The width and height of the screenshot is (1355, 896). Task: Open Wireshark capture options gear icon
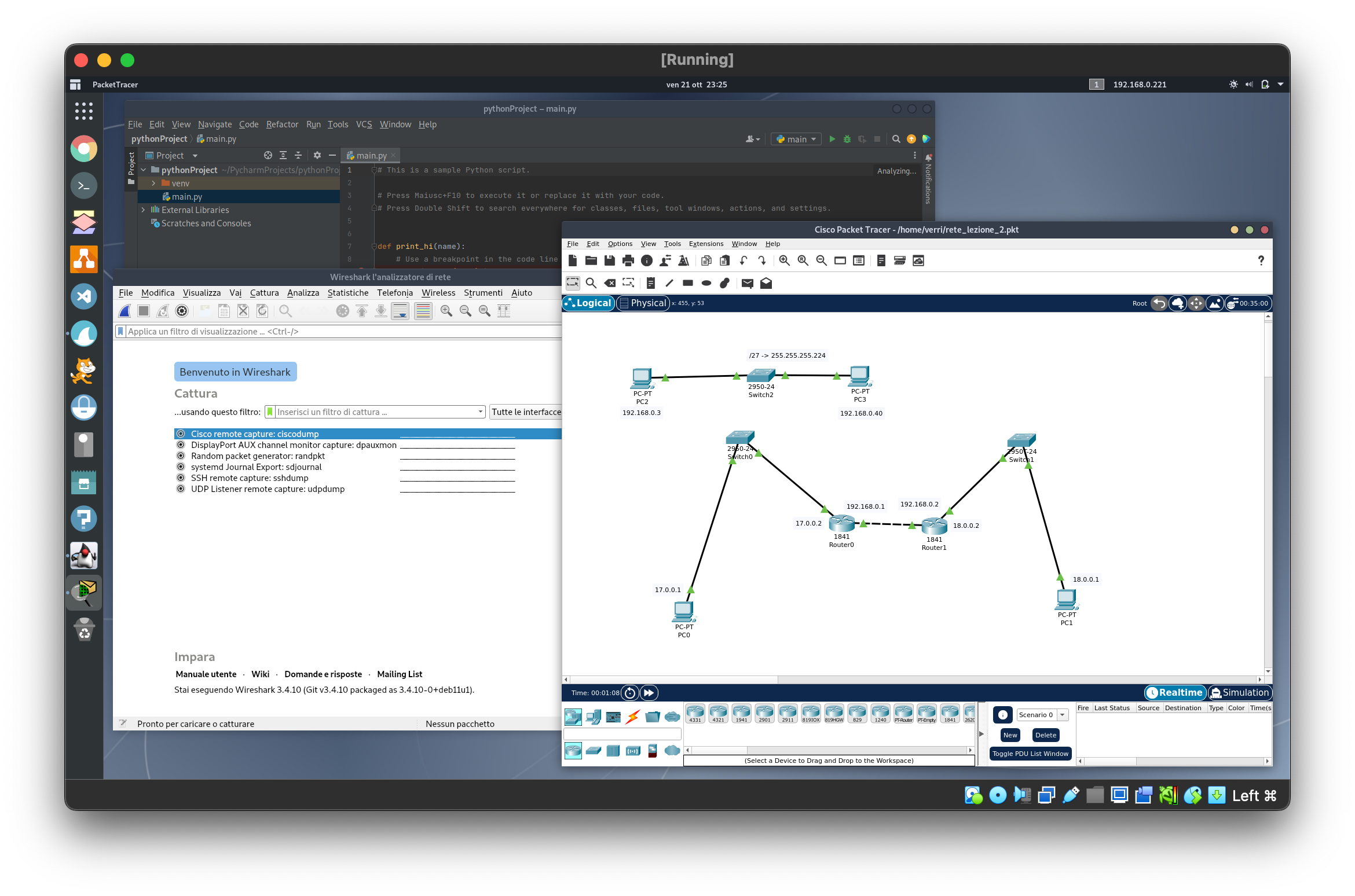pyautogui.click(x=182, y=311)
